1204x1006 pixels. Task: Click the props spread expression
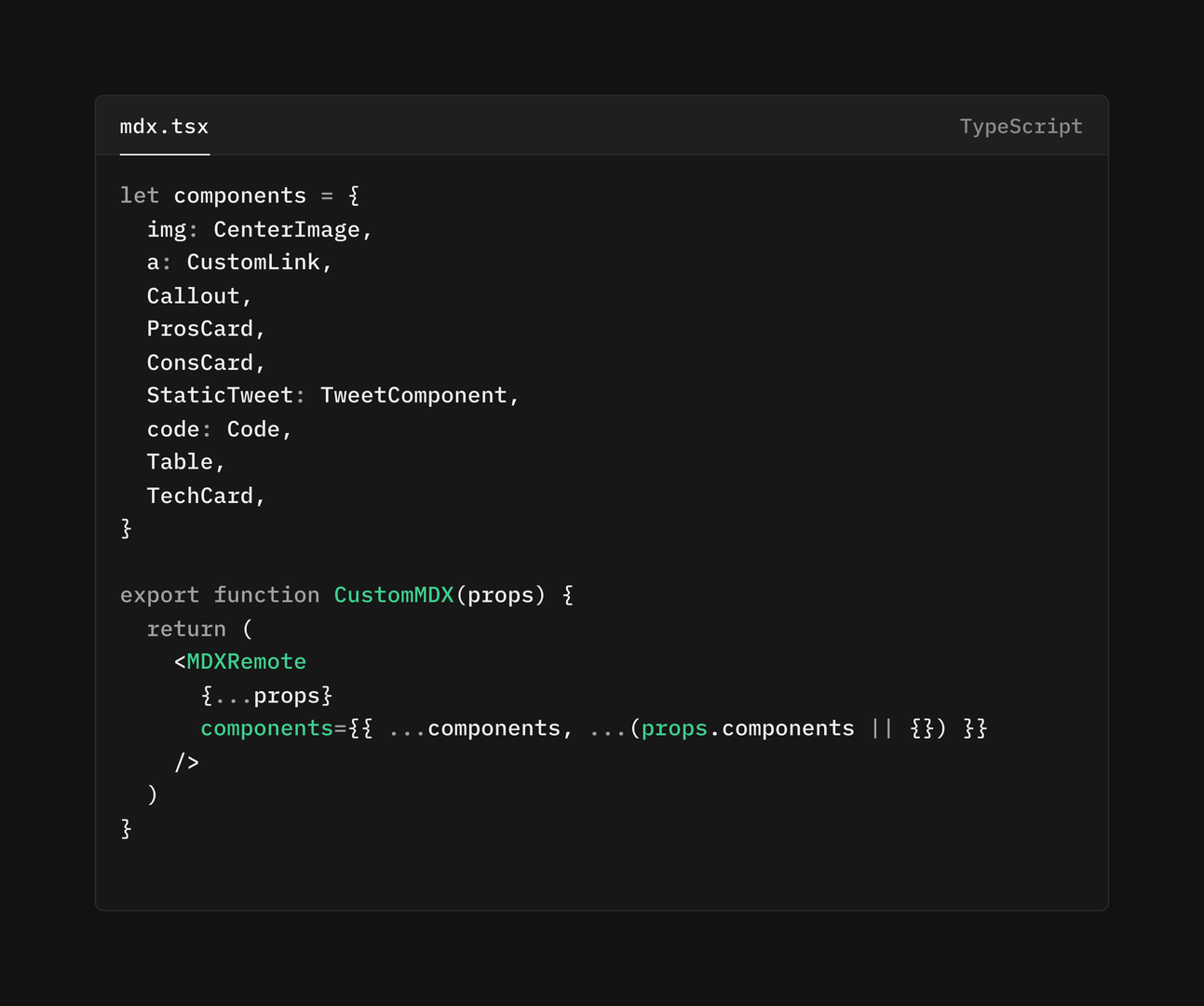268,695
